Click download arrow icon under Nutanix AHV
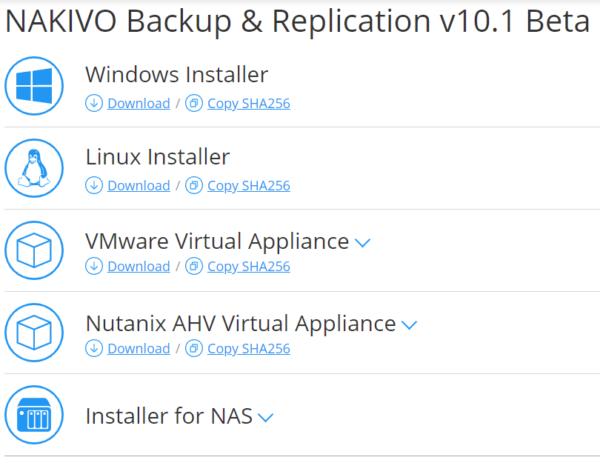Viewport: 600px width, 460px height. click(94, 349)
